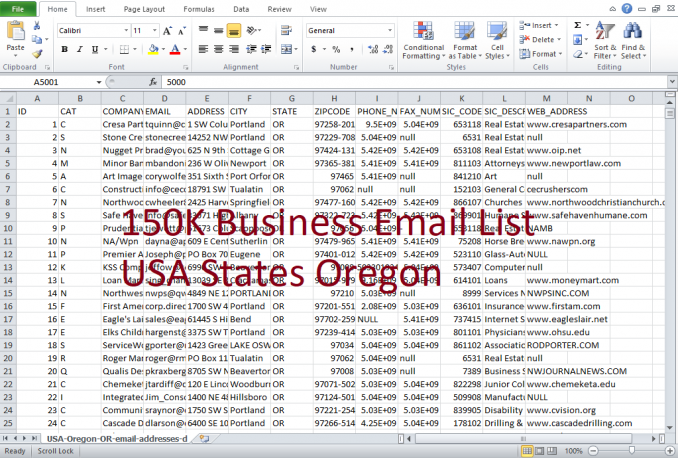Toggle Italic formatting
Screen dimensions: 678x458
point(78,48)
